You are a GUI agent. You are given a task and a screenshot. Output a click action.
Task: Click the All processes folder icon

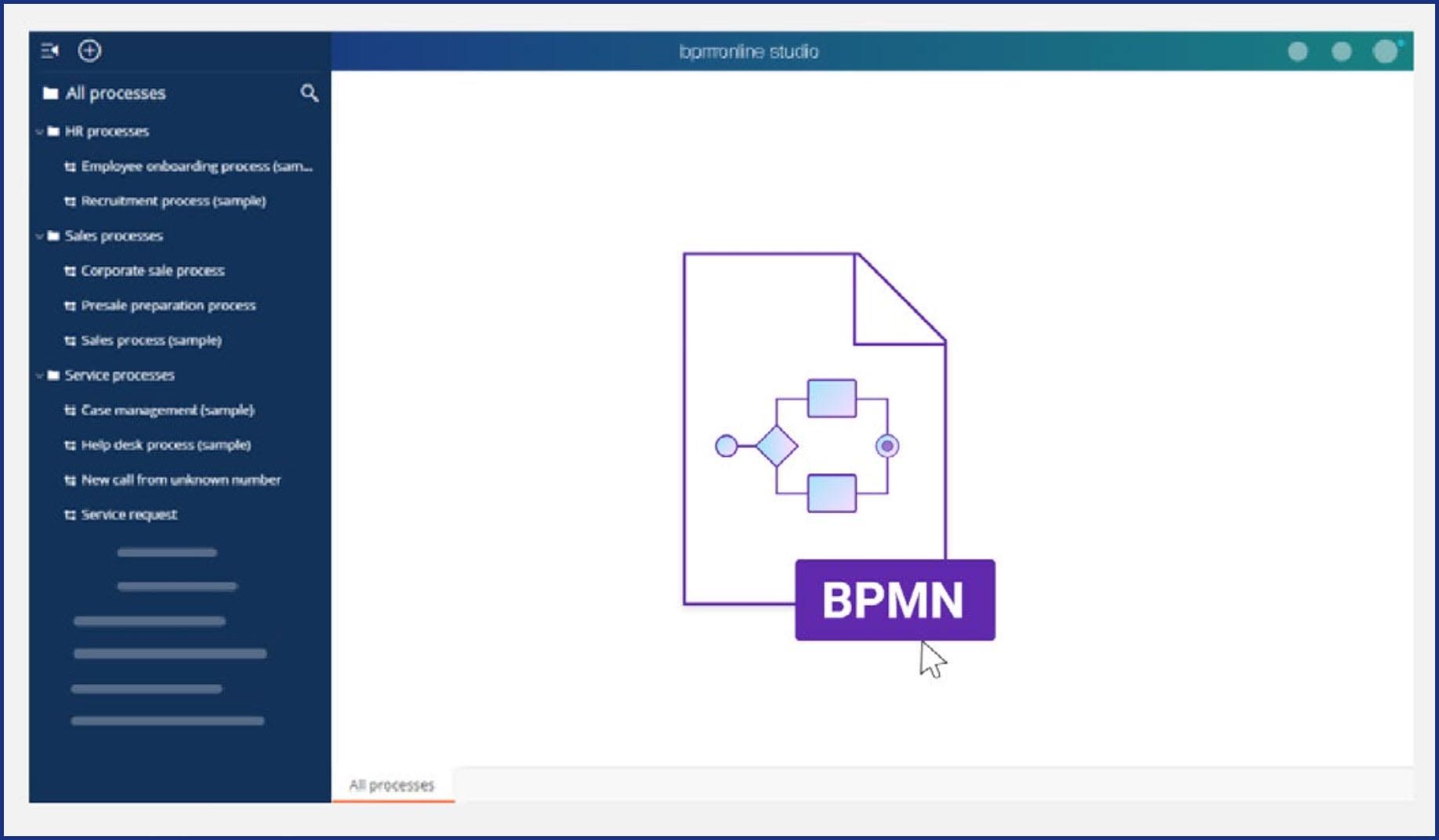51,93
